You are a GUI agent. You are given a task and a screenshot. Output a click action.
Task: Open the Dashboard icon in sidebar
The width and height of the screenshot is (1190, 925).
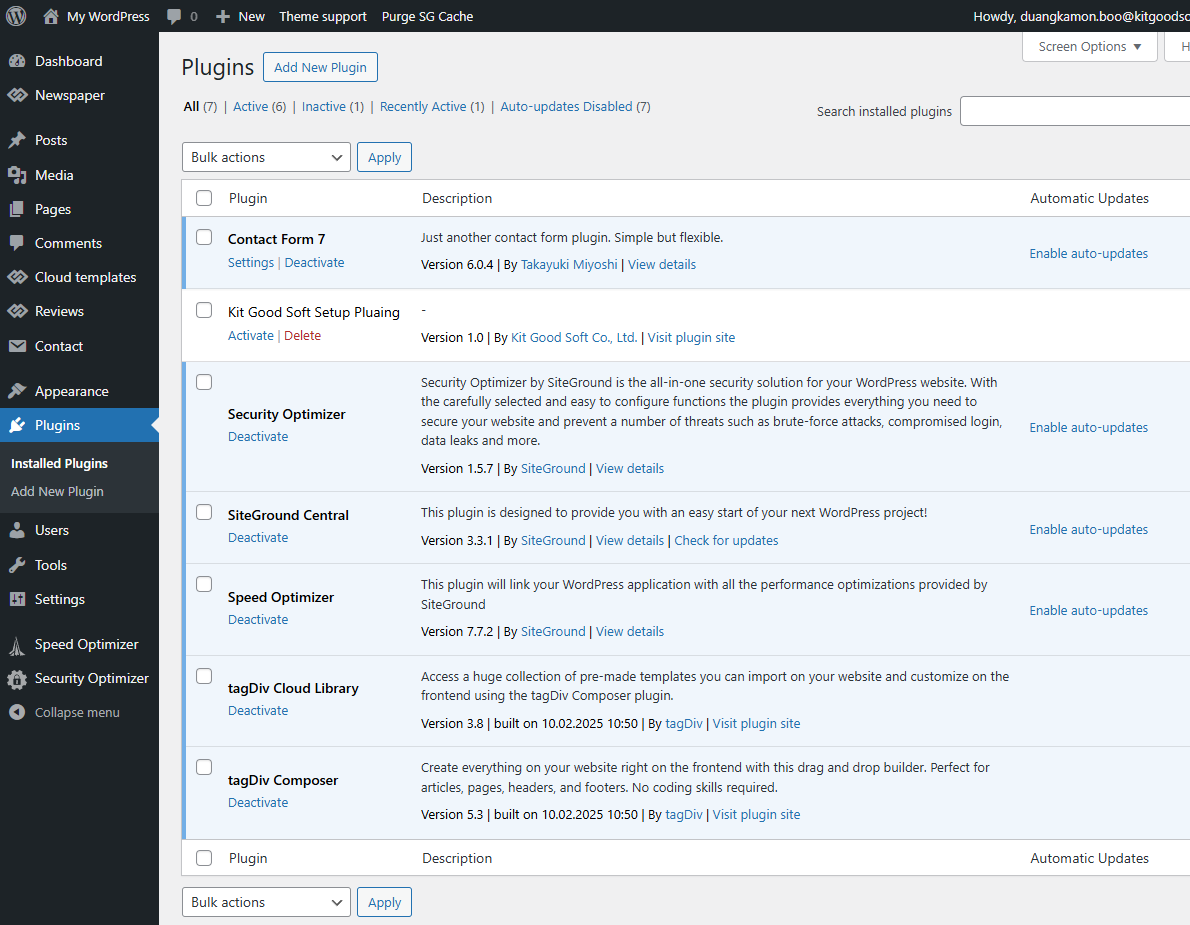(x=17, y=61)
